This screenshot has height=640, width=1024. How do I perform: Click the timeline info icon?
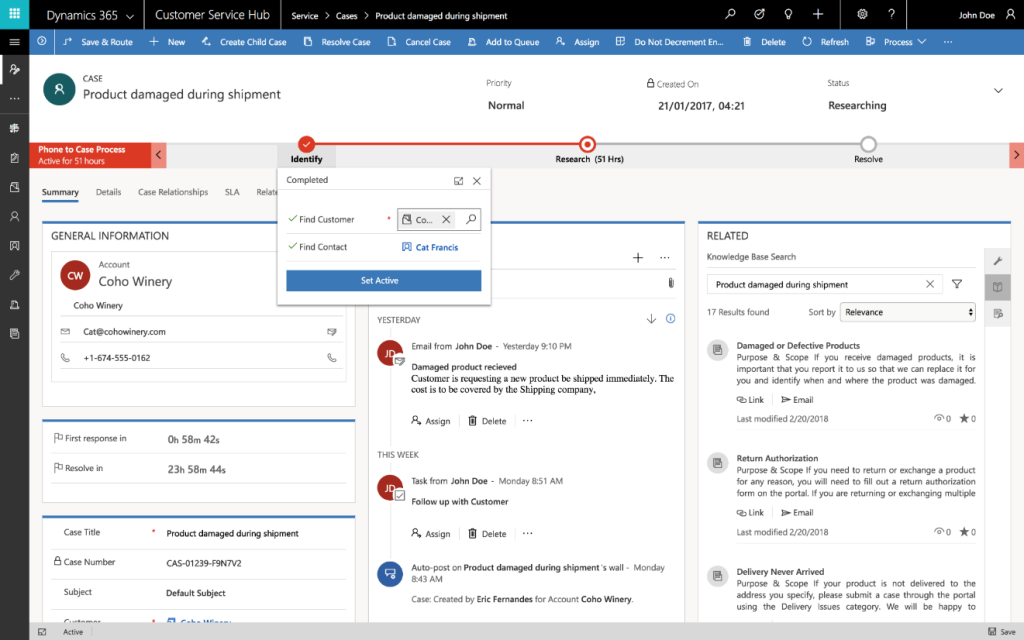670,319
